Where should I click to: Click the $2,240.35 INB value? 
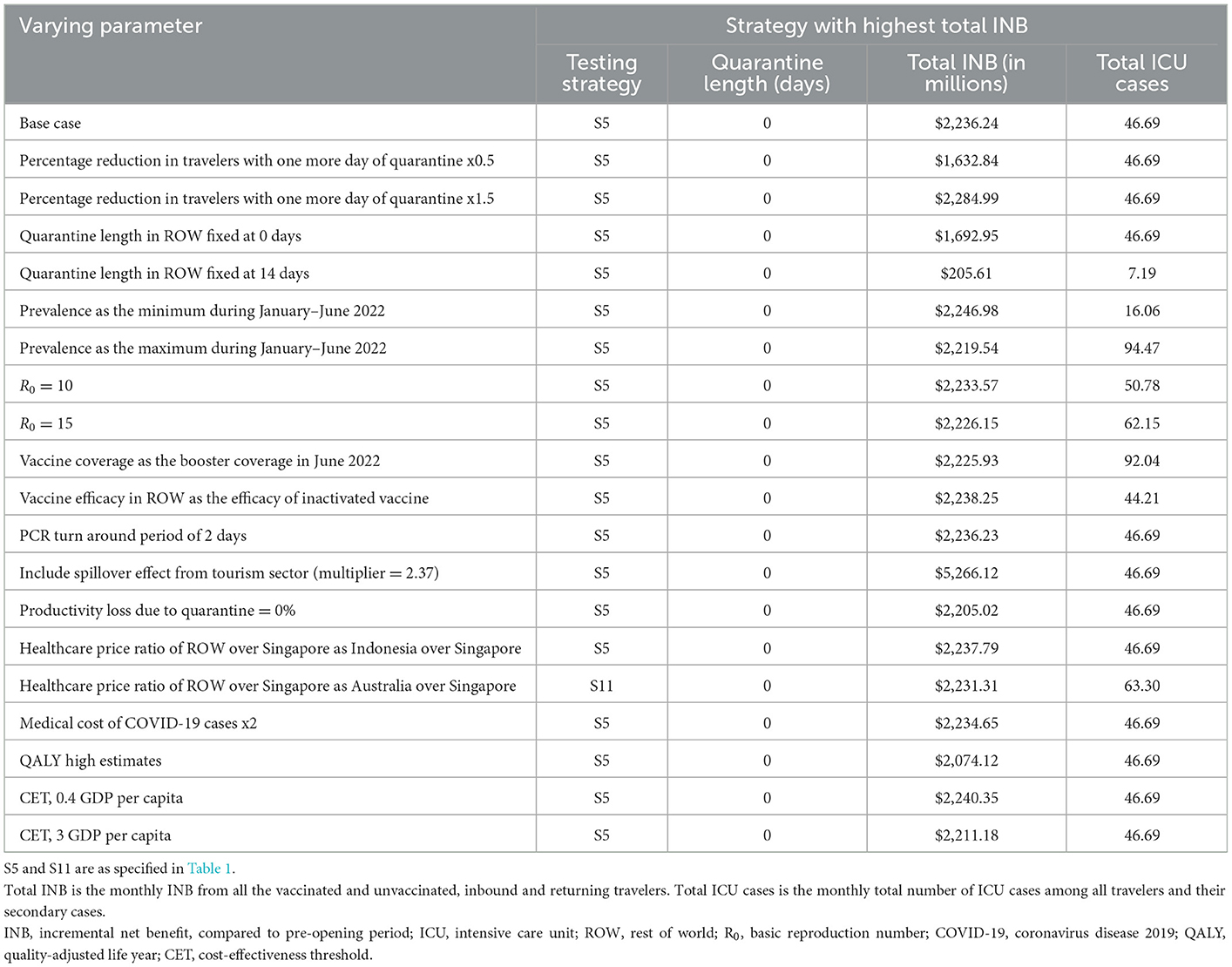pyautogui.click(x=966, y=798)
